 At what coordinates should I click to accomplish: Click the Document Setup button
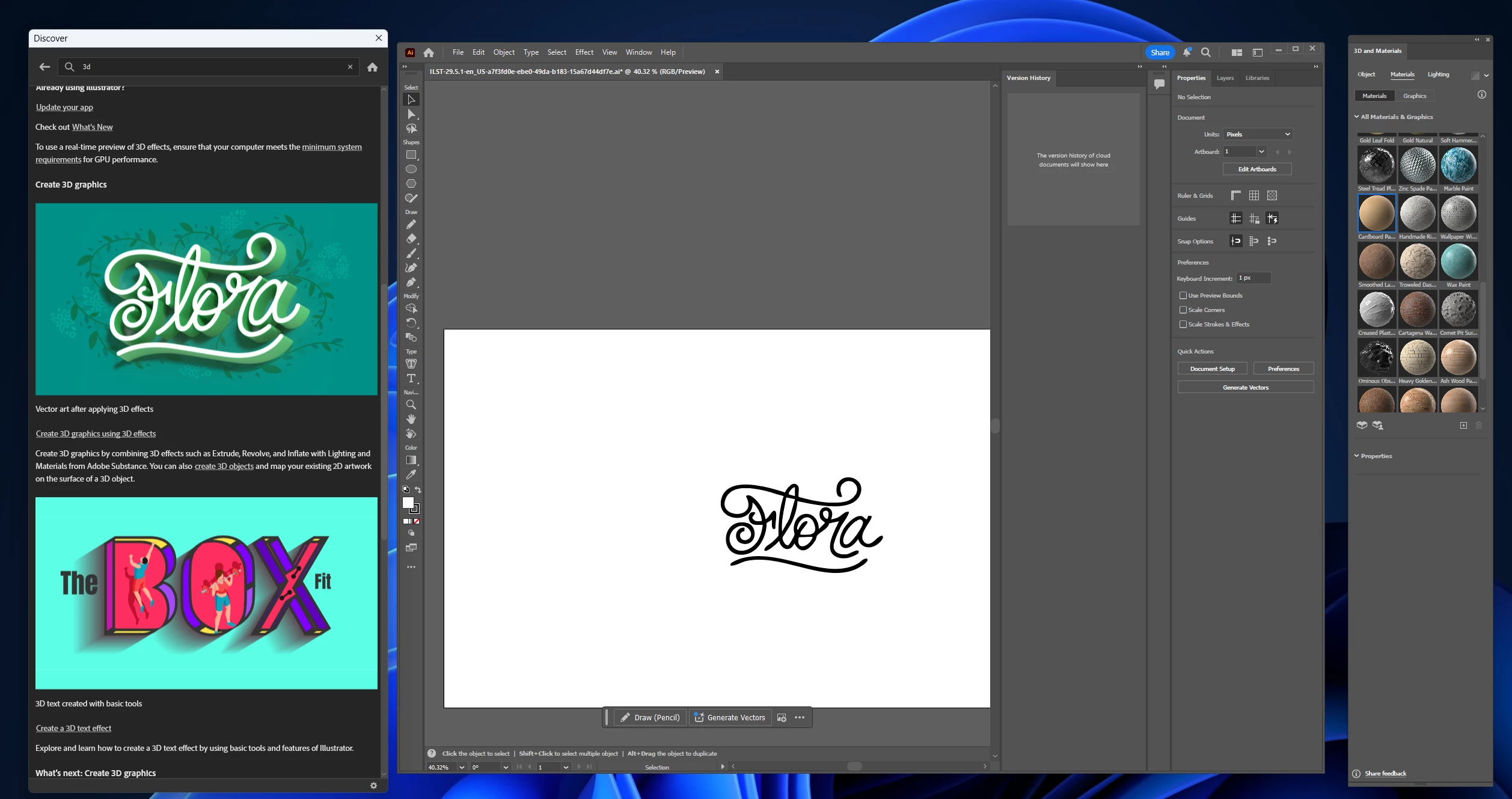(x=1212, y=369)
